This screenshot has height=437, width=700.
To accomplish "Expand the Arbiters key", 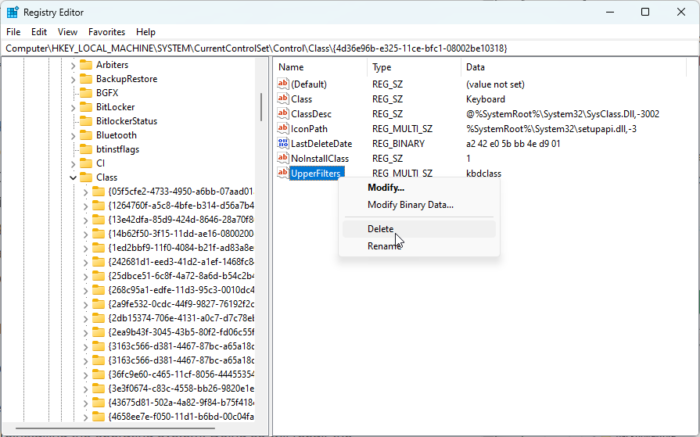I will click(73, 65).
